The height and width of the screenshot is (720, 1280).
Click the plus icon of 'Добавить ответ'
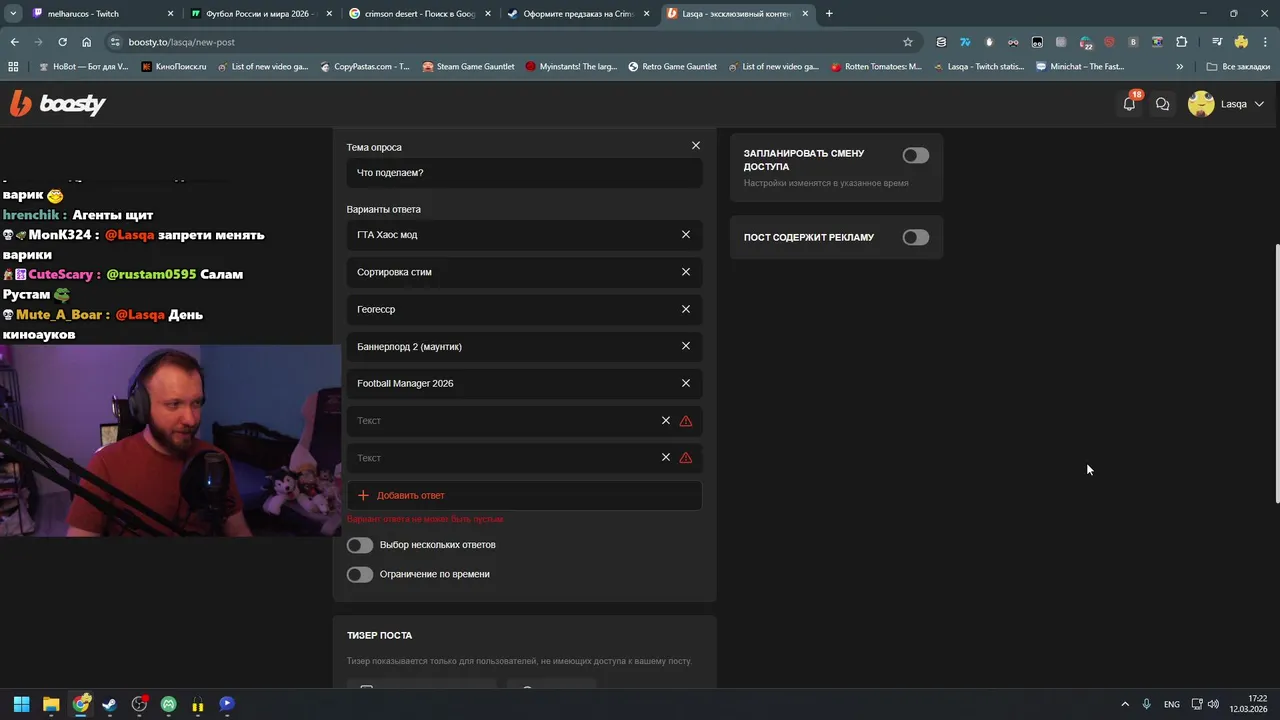pos(363,495)
